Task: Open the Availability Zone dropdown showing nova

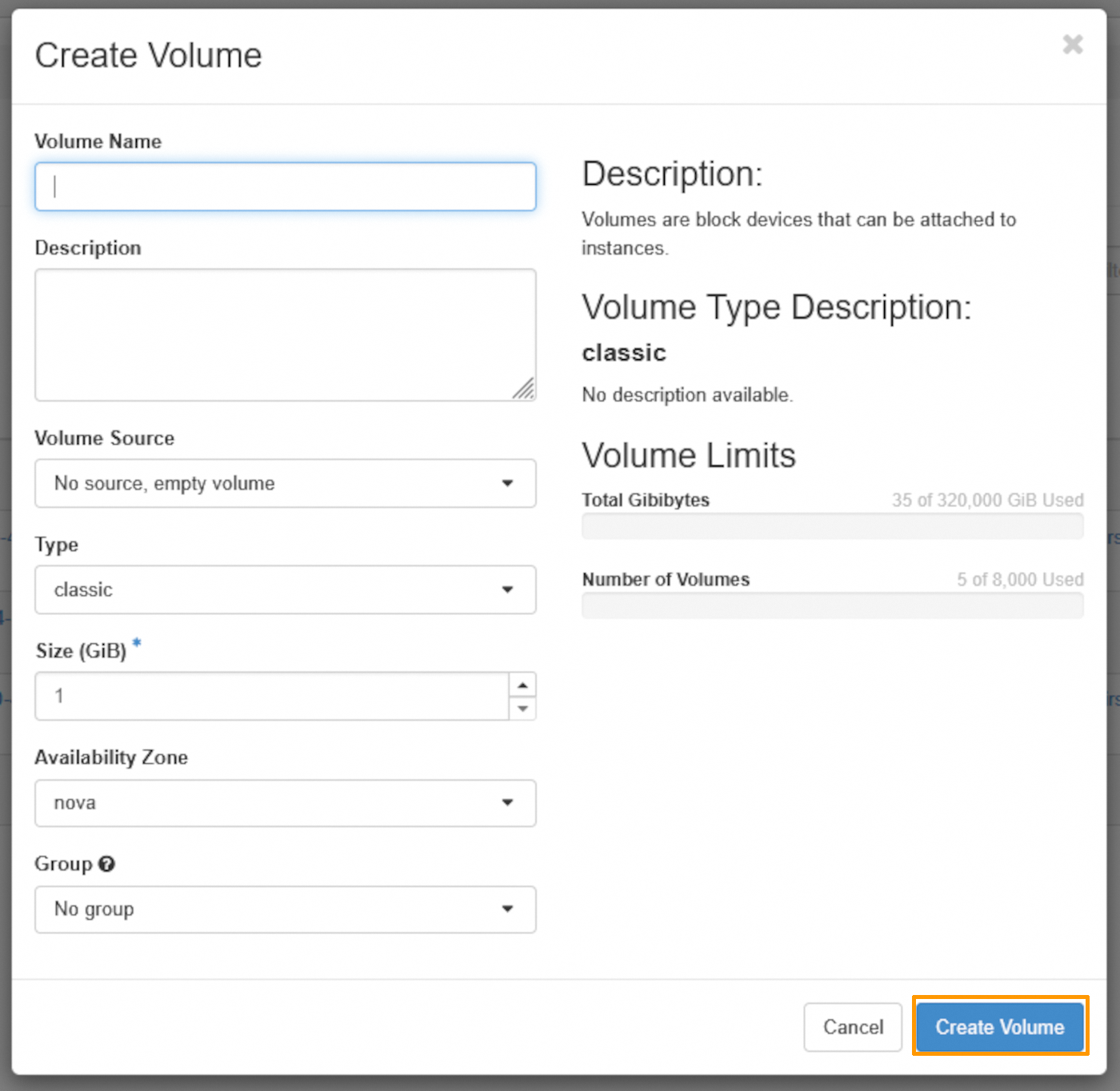Action: 285,803
